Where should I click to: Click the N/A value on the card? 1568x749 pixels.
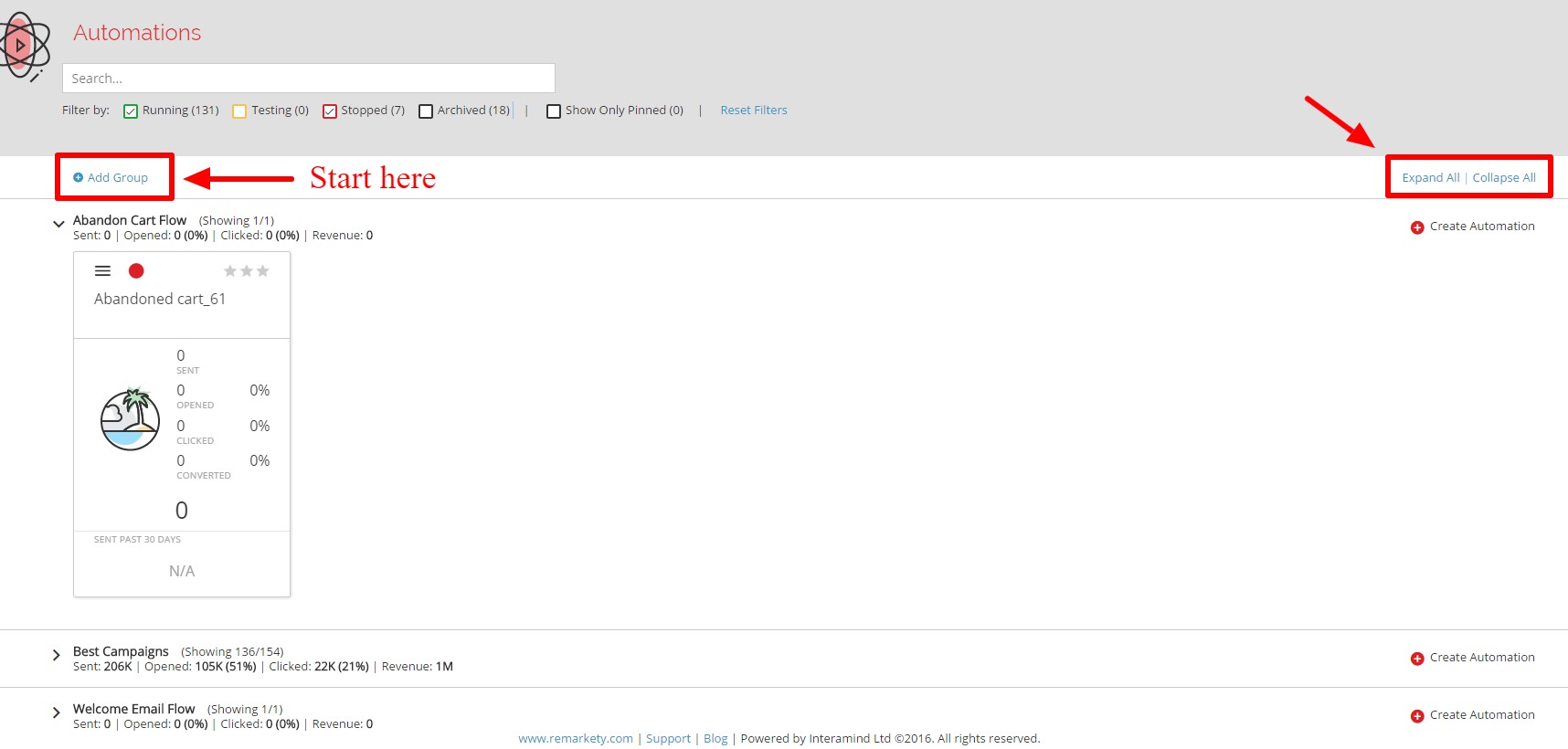coord(182,572)
